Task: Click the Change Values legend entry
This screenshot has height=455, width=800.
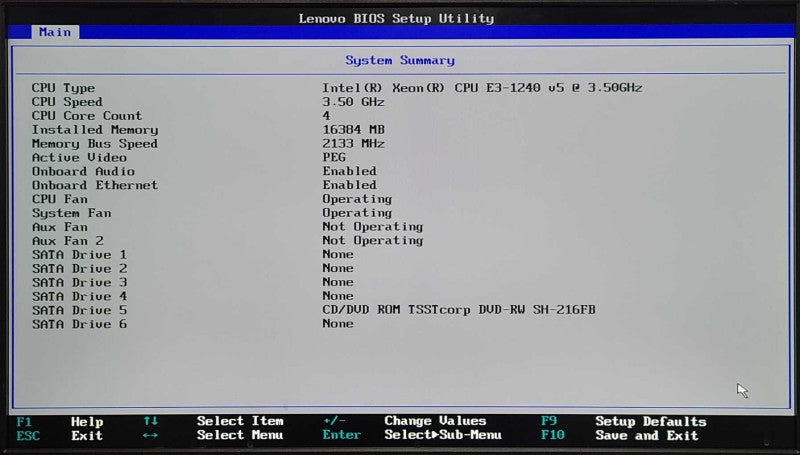Action: coord(435,421)
